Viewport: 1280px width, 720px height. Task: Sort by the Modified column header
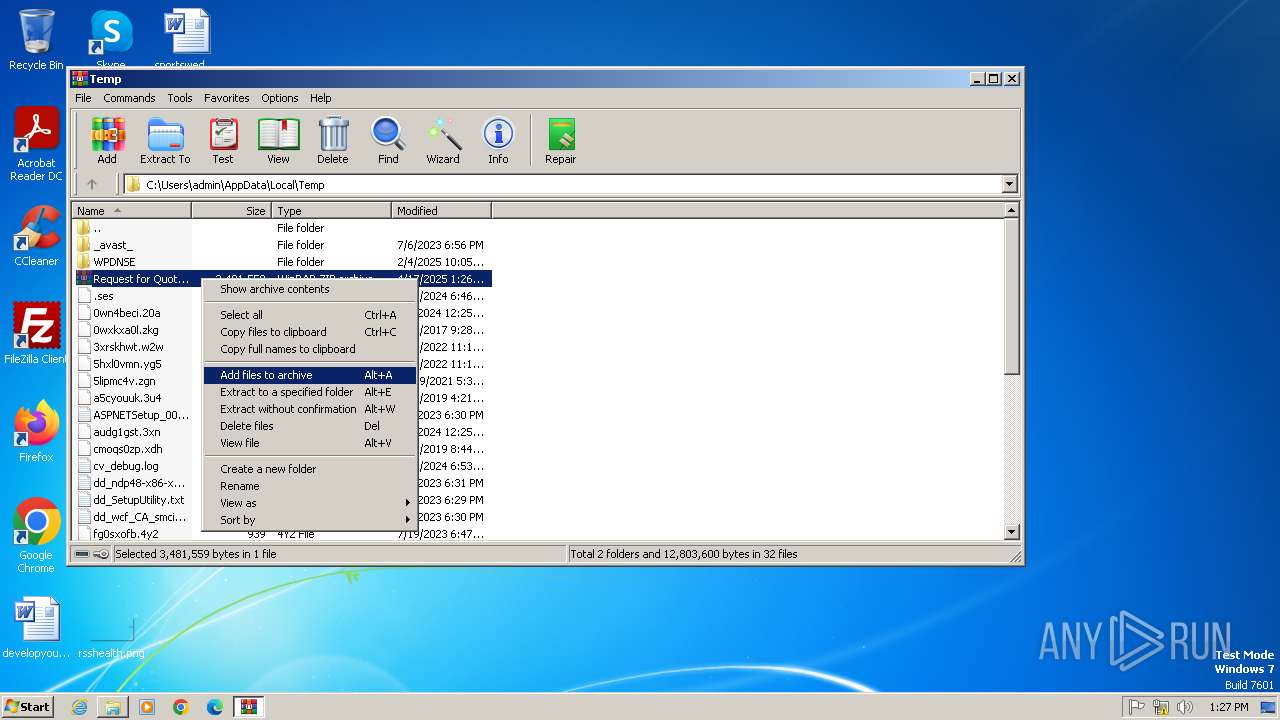point(441,211)
